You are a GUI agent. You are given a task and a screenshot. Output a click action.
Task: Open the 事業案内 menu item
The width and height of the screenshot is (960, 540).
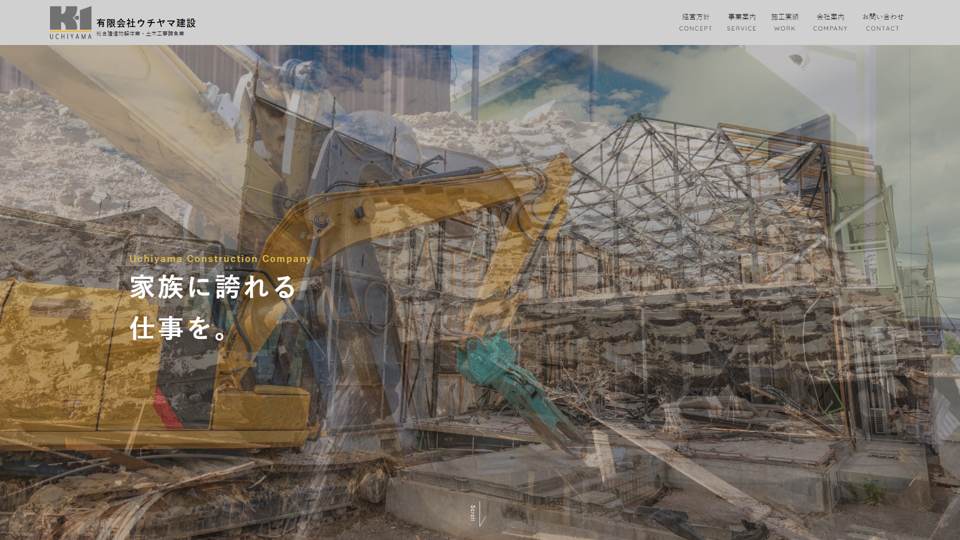741,17
